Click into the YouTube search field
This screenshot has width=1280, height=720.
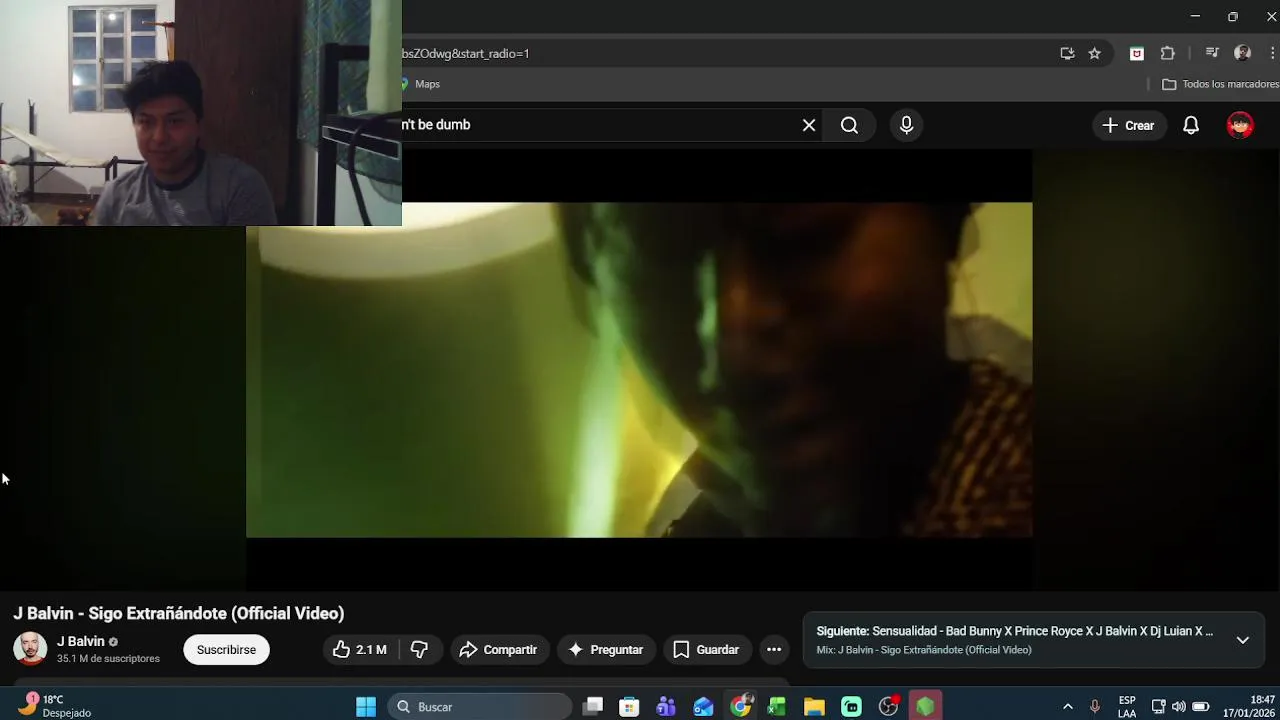[x=598, y=125]
